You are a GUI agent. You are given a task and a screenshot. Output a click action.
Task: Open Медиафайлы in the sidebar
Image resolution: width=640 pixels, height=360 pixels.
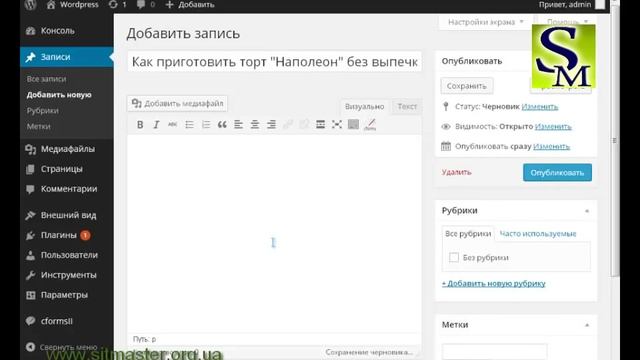(67, 149)
